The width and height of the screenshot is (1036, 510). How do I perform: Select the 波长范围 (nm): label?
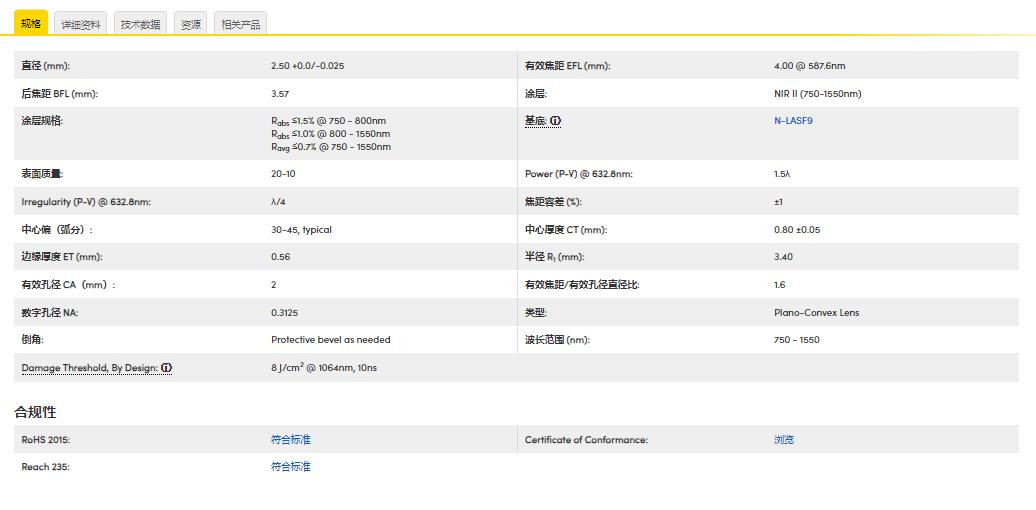tap(557, 340)
